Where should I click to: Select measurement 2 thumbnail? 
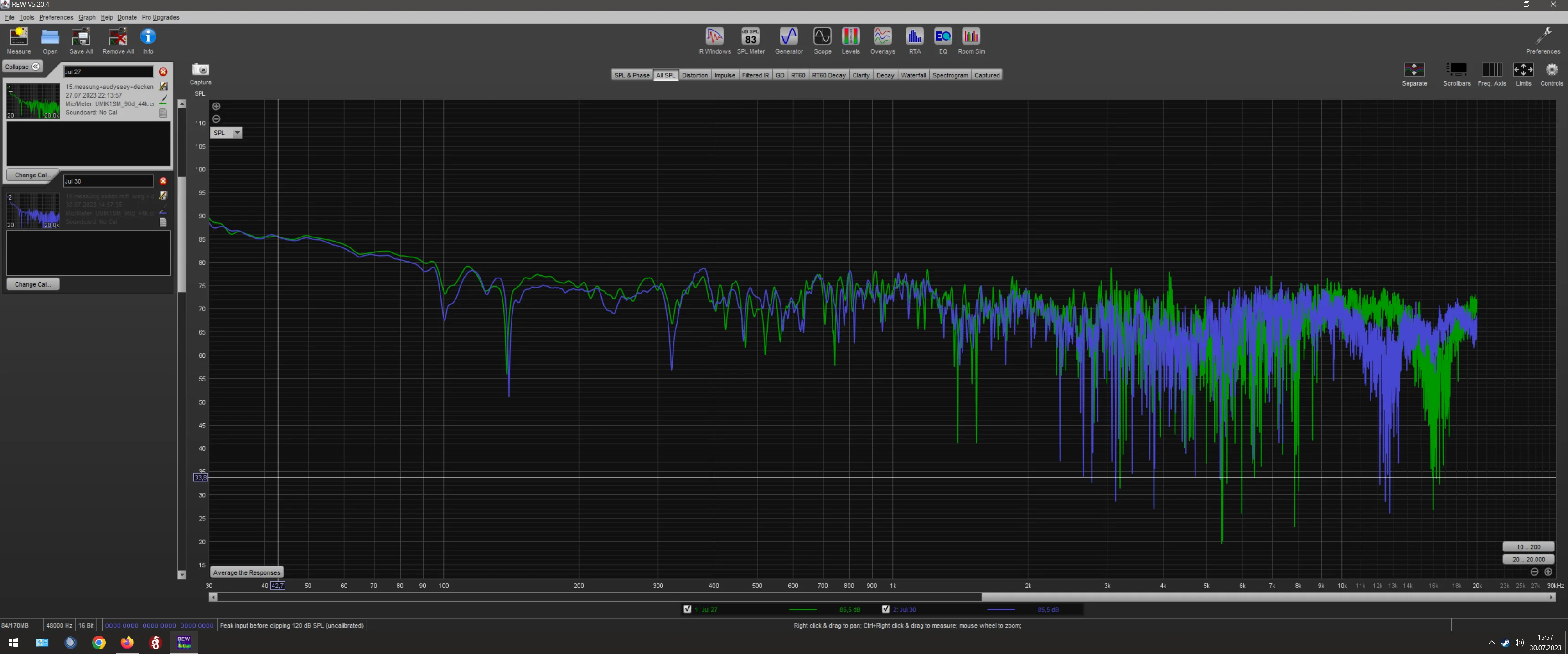[33, 211]
